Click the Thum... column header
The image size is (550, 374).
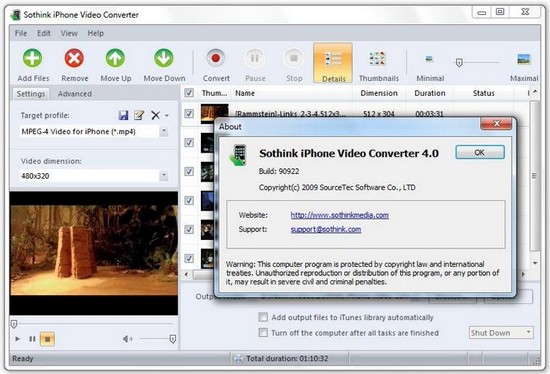[214, 93]
